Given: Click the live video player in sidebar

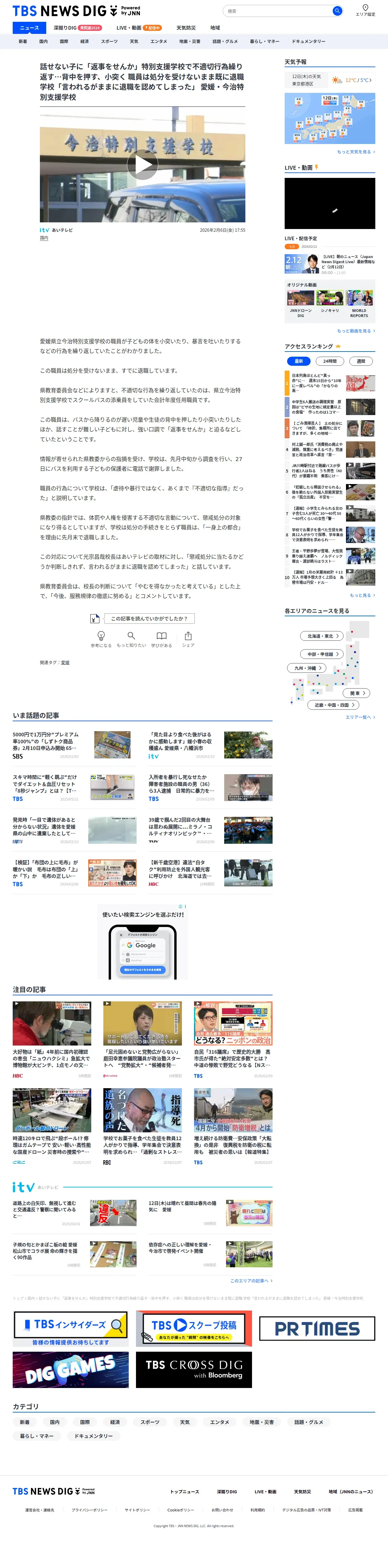Looking at the screenshot, I should (x=330, y=203).
